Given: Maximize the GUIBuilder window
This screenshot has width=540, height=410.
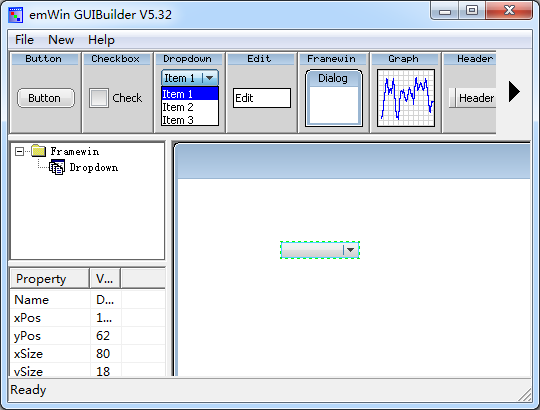Looking at the screenshot, I should [472, 11].
